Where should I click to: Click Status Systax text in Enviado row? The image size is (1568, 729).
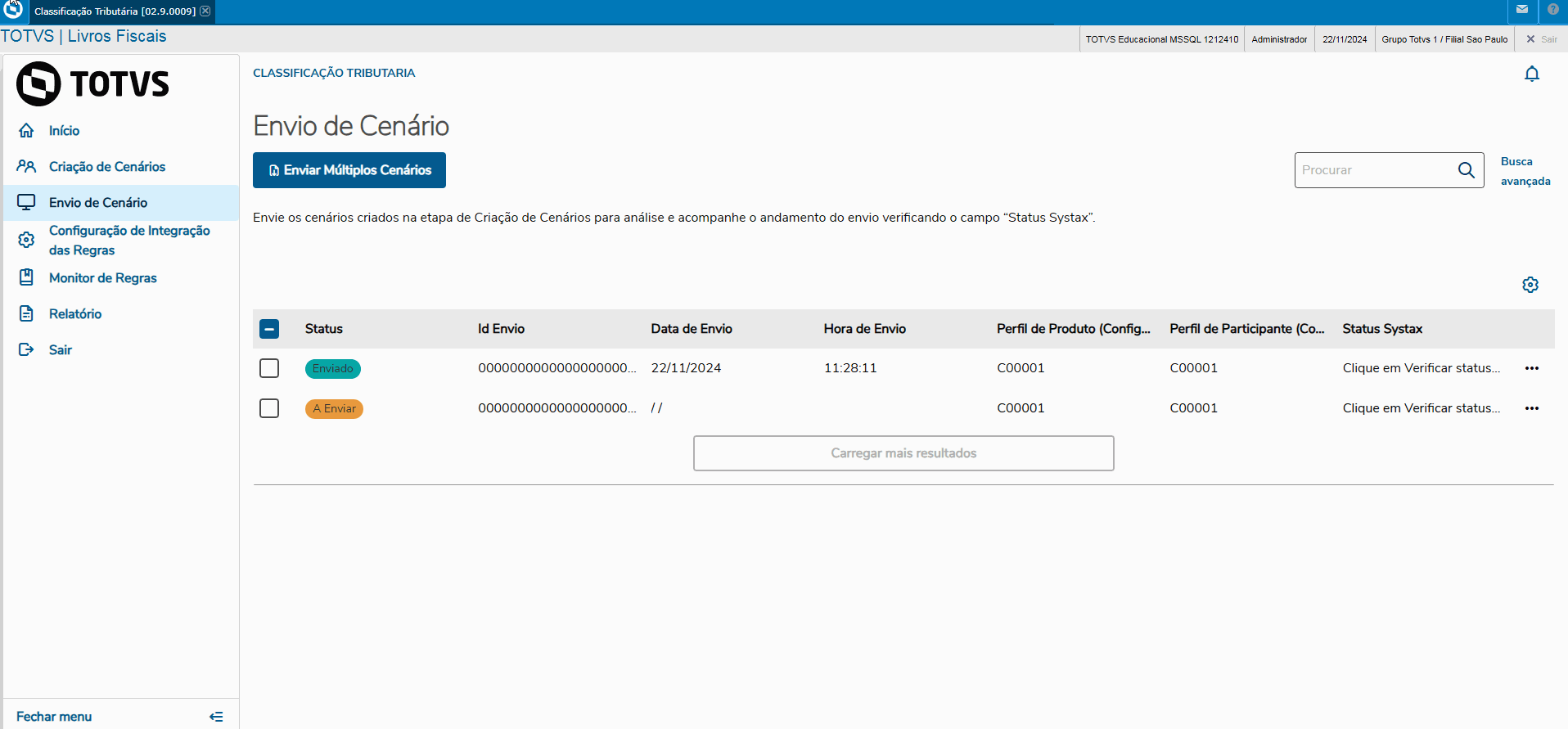click(1422, 368)
